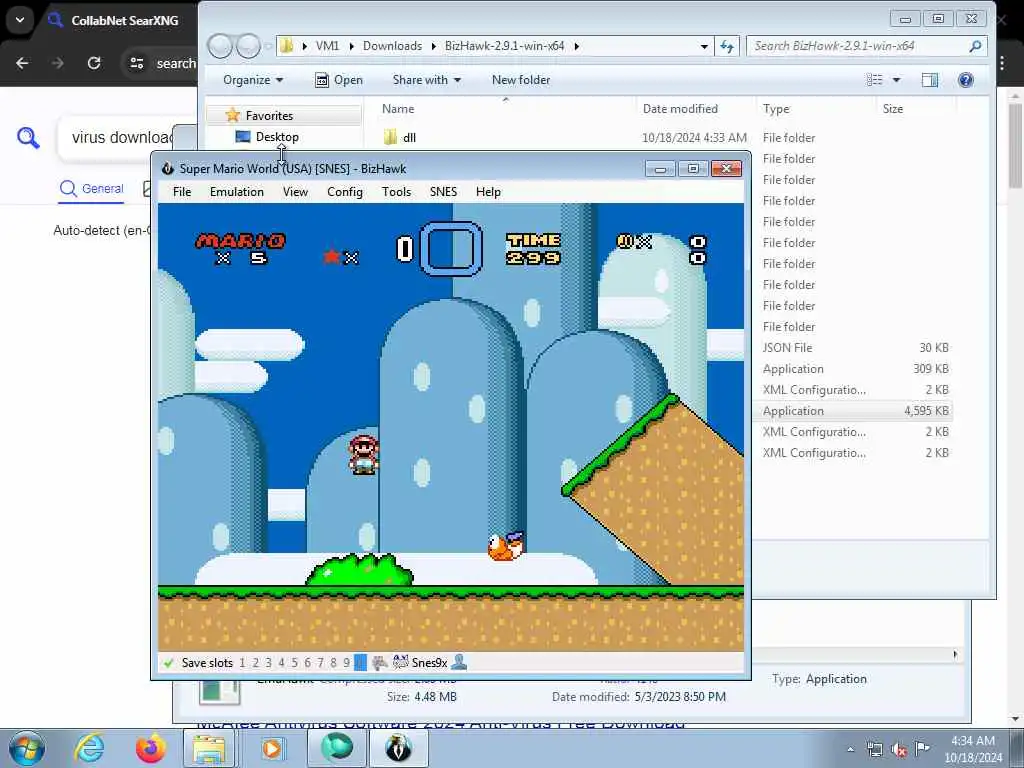The image size is (1024, 768).
Task: Click New folder in Explorer toolbar
Action: coord(520,80)
